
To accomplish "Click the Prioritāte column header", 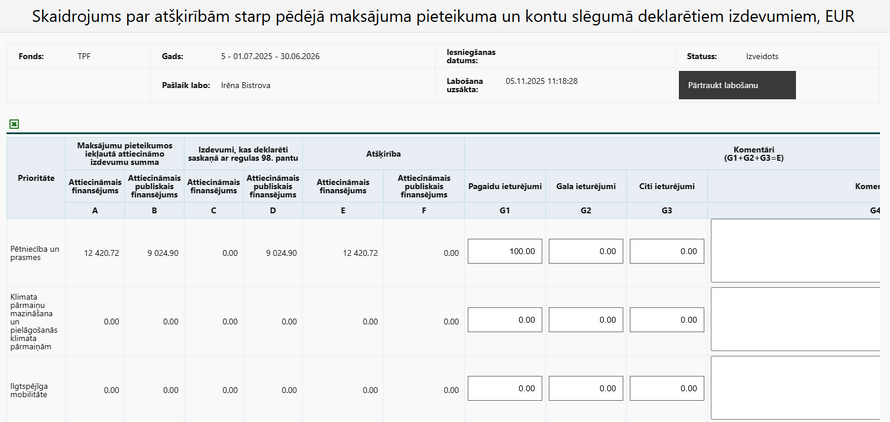I will pyautogui.click(x=36, y=177).
